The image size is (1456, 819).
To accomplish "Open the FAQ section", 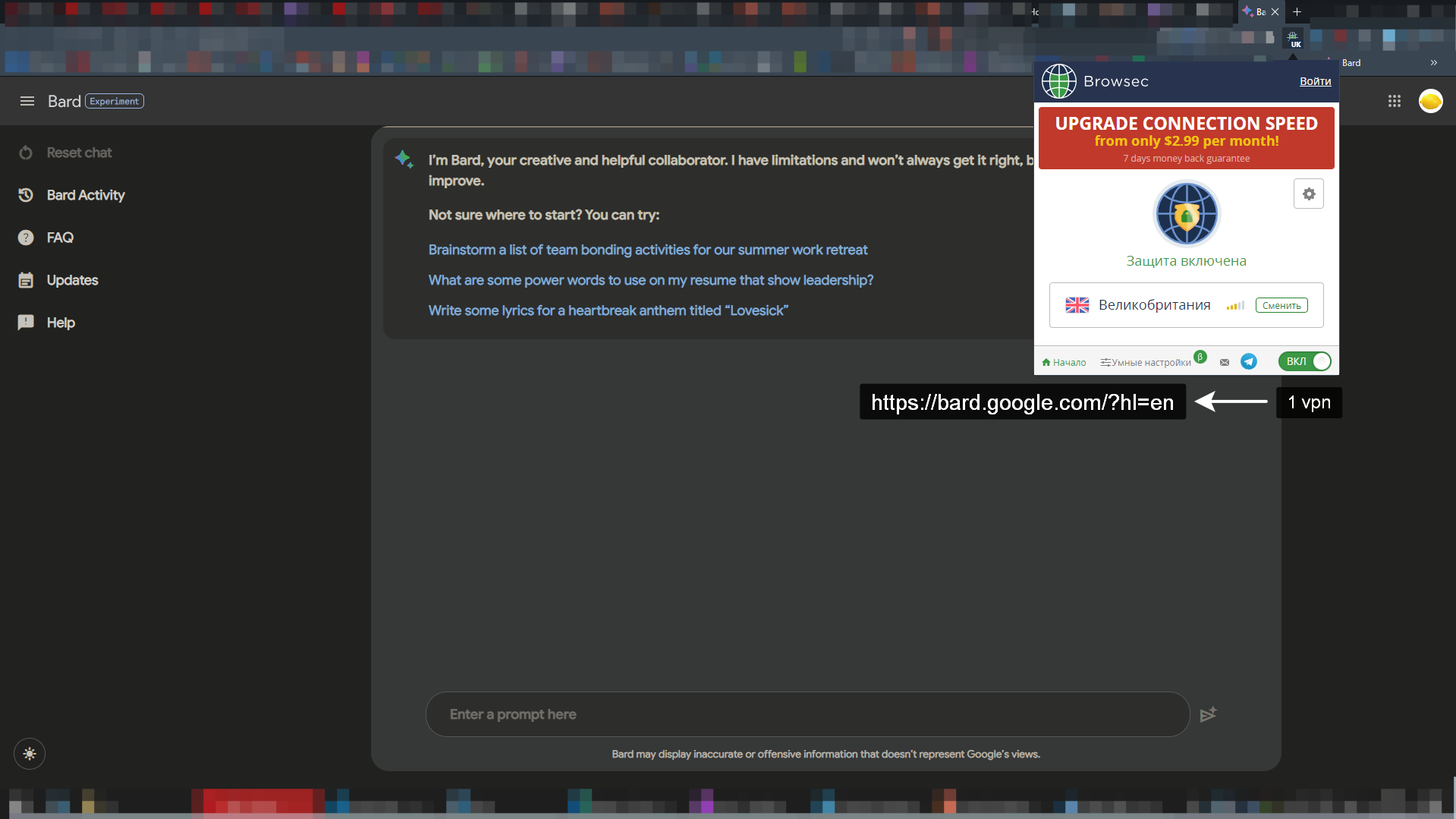I will 60,237.
